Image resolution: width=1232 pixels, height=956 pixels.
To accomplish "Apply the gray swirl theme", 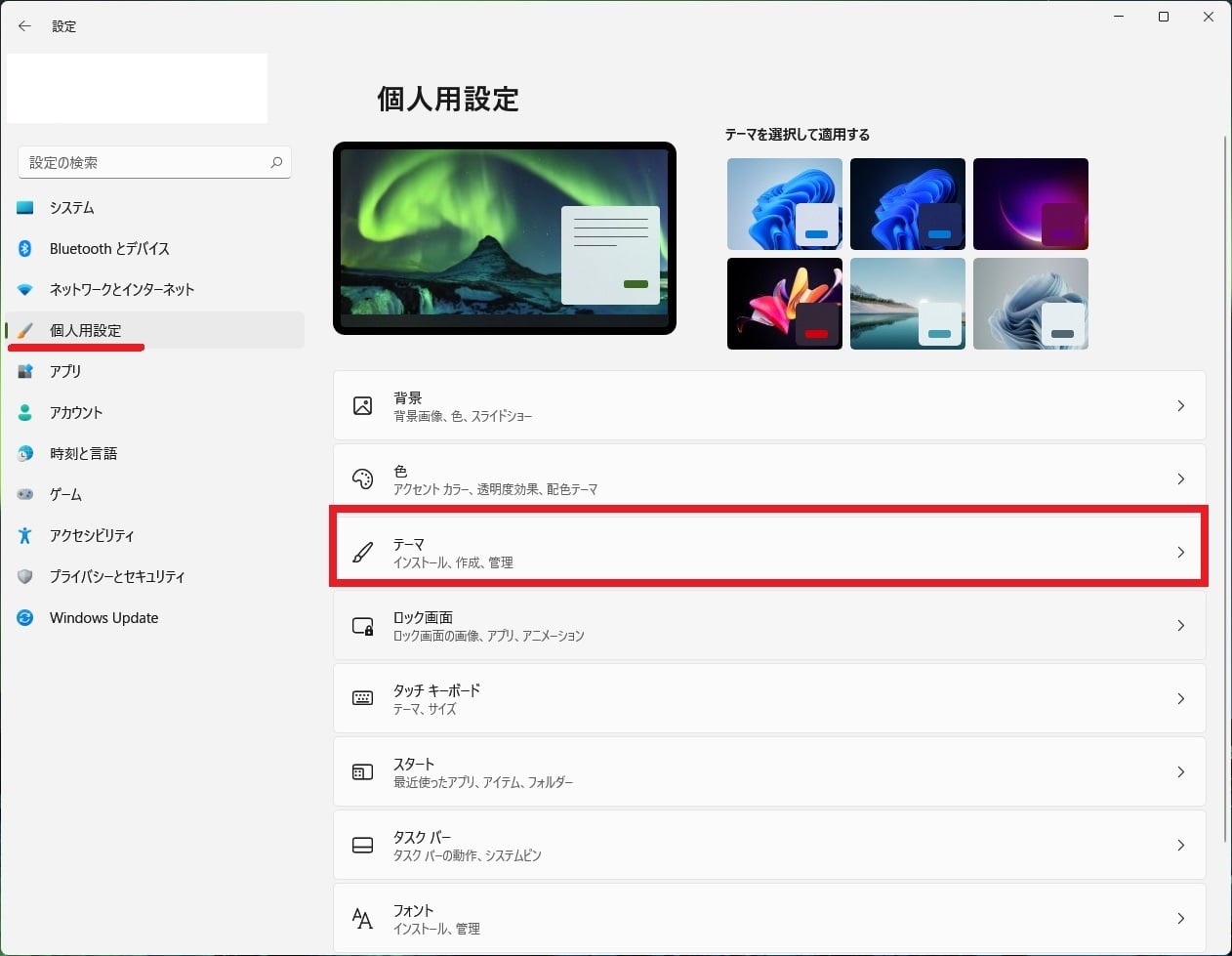I will 1031,304.
